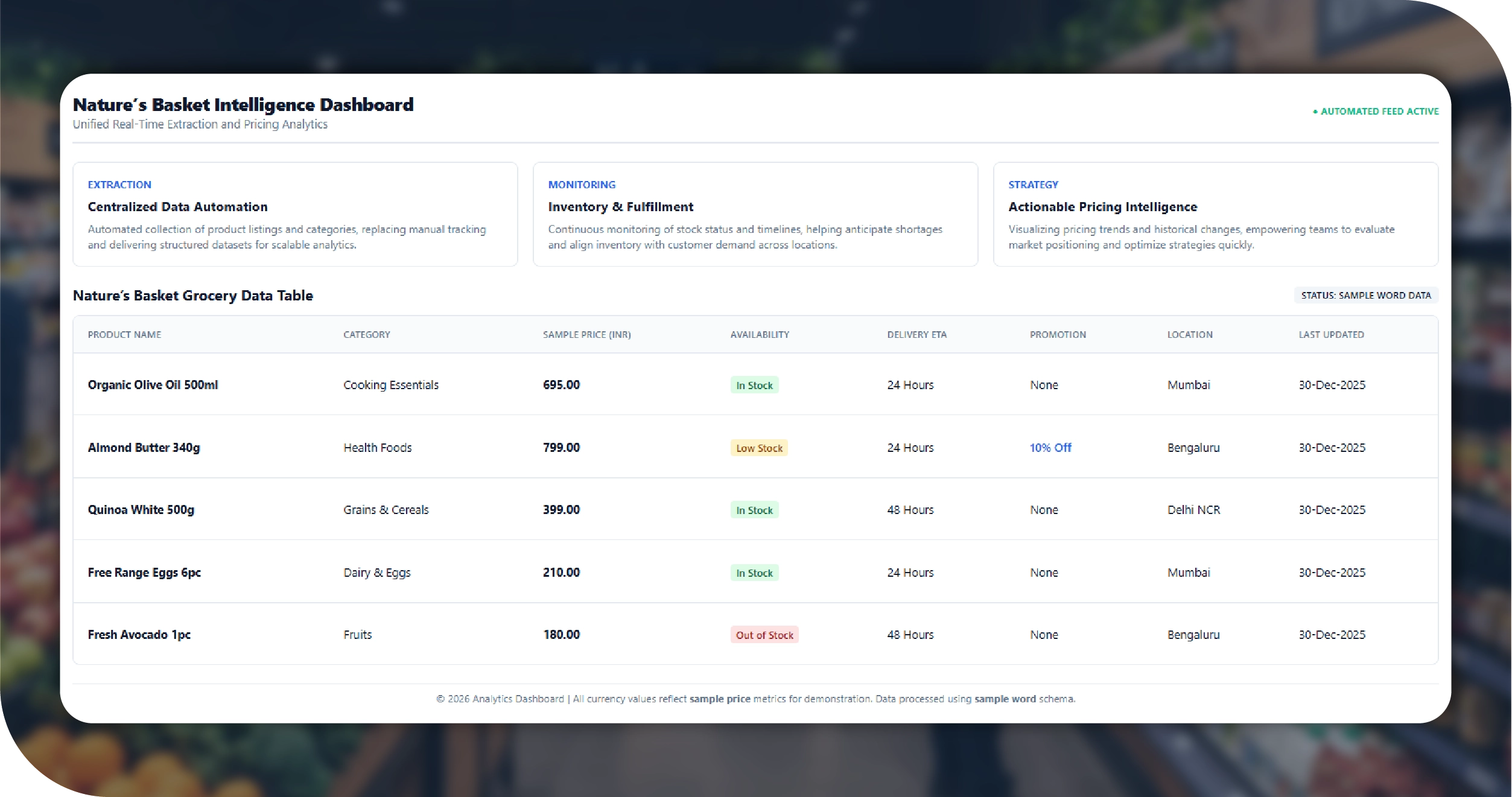Select the Fresh Avocado 1pc product name
Screen dimensions: 1512x797
click(139, 635)
